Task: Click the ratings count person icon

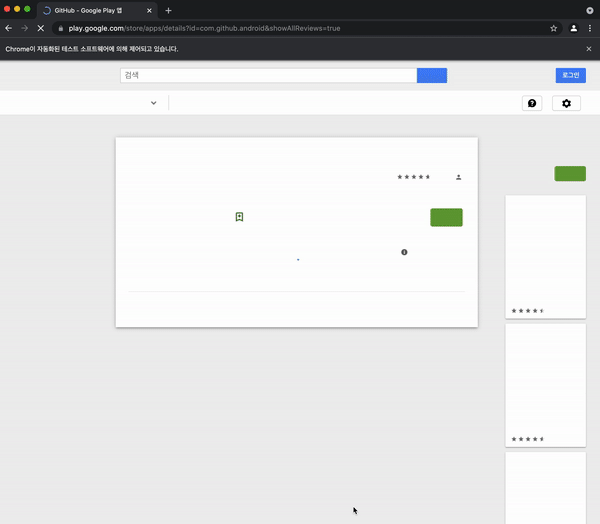Action: 458,177
